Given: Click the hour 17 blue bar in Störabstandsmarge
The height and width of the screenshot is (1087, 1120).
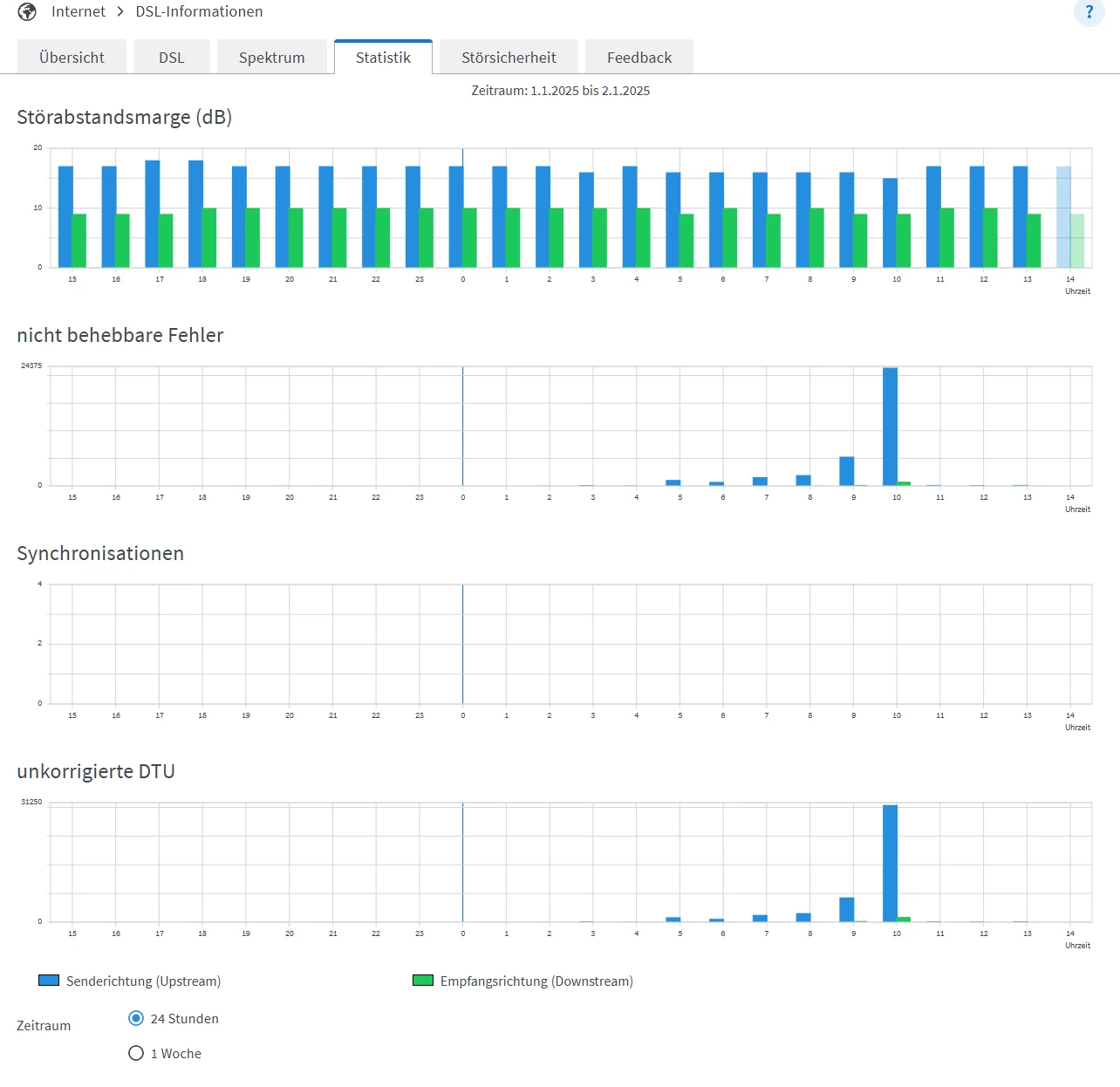Looking at the screenshot, I should coord(152,214).
